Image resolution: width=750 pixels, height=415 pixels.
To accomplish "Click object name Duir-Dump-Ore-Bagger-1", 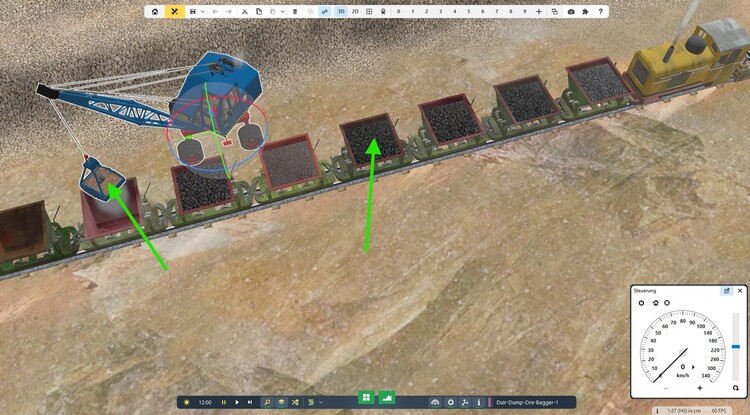I will point(527,403).
